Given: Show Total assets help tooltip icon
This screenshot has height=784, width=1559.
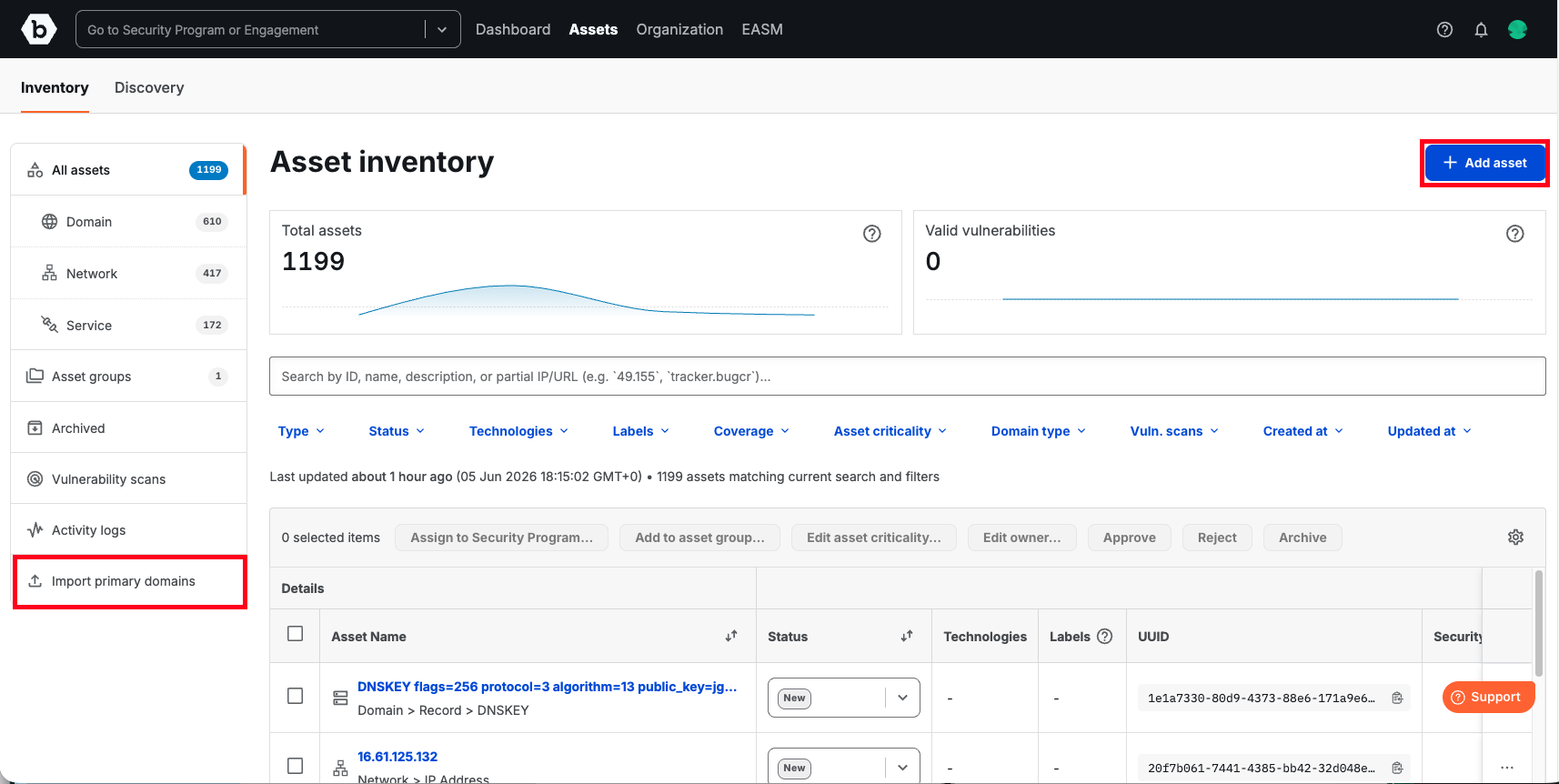Looking at the screenshot, I should (871, 234).
